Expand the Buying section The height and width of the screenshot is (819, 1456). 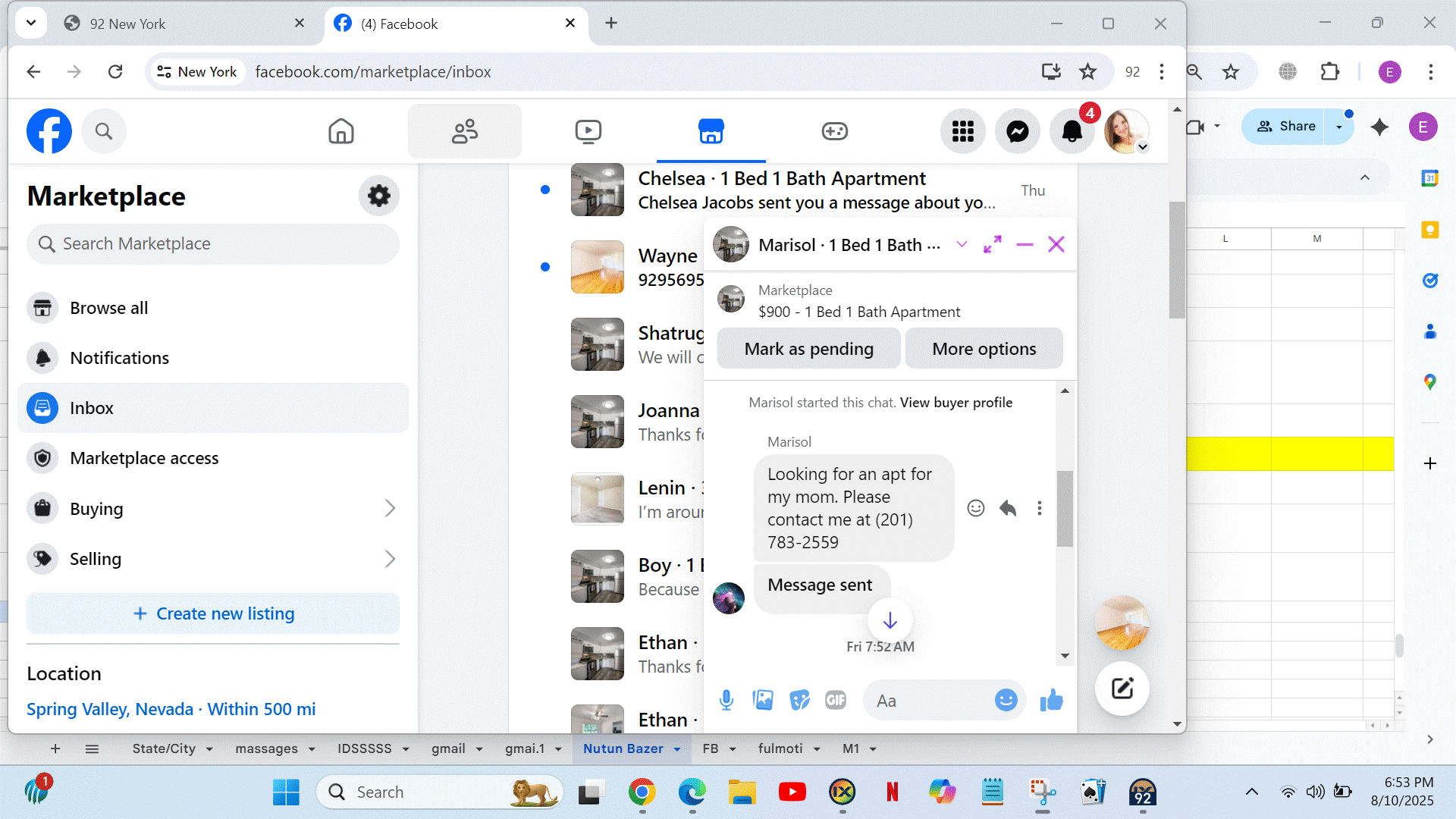point(389,508)
